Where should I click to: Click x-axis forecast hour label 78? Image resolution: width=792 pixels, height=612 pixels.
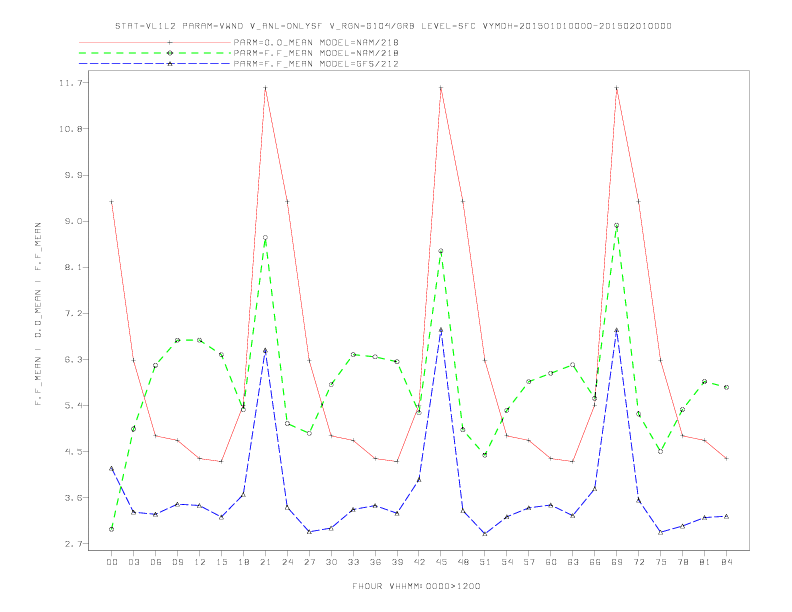(x=683, y=562)
